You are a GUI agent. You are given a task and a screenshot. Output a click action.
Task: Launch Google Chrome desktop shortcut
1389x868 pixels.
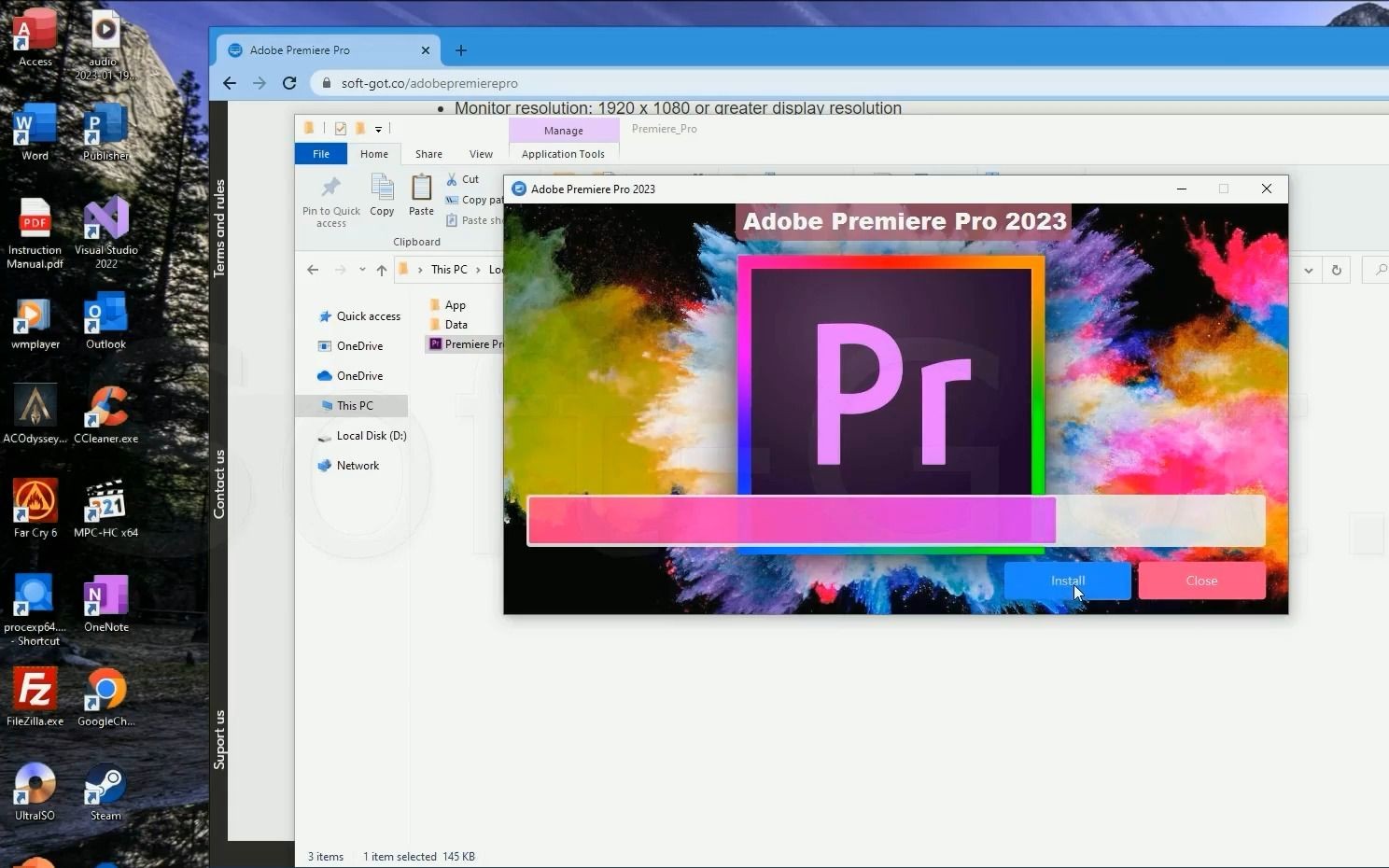105,697
